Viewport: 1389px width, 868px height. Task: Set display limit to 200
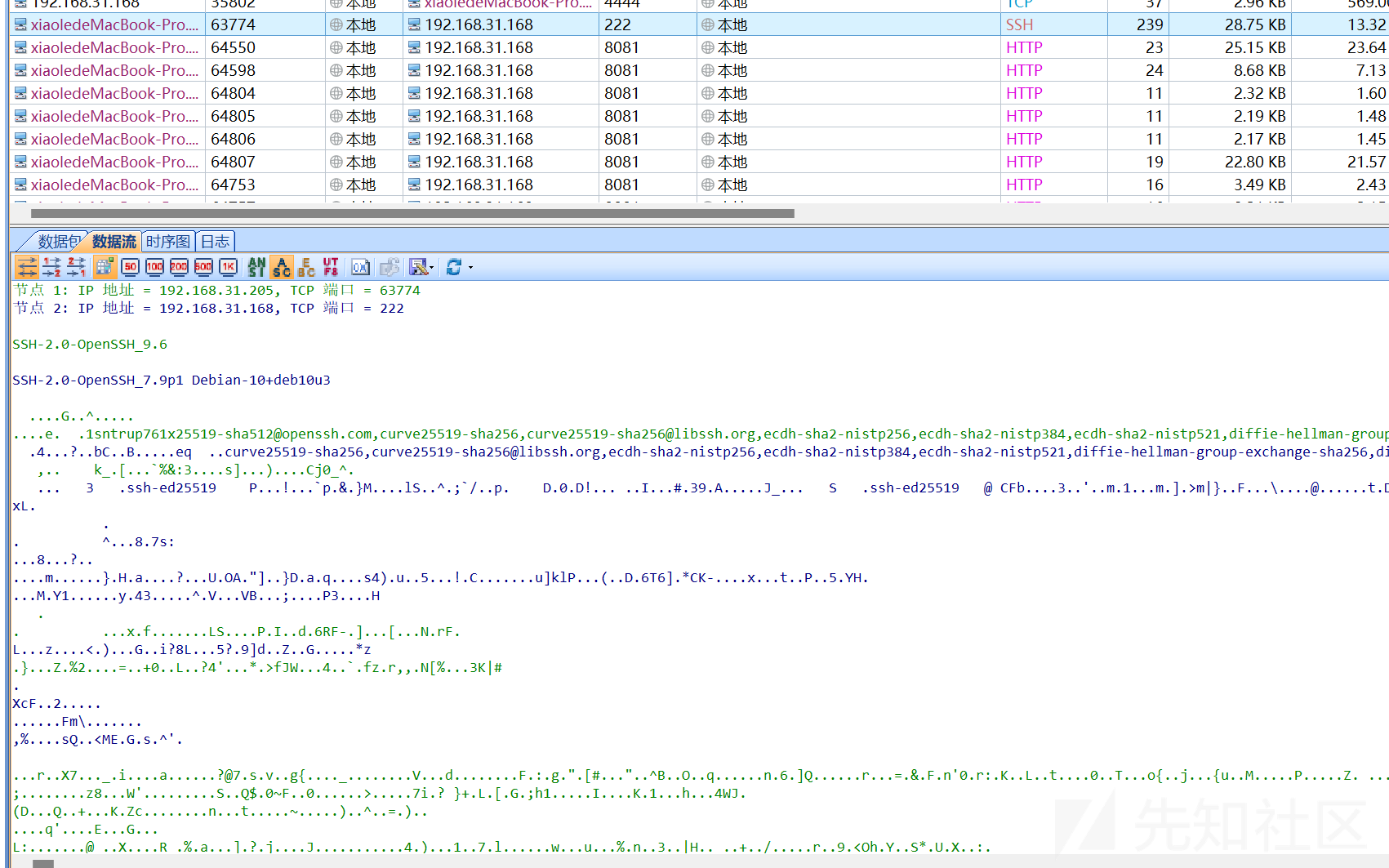pos(179,266)
